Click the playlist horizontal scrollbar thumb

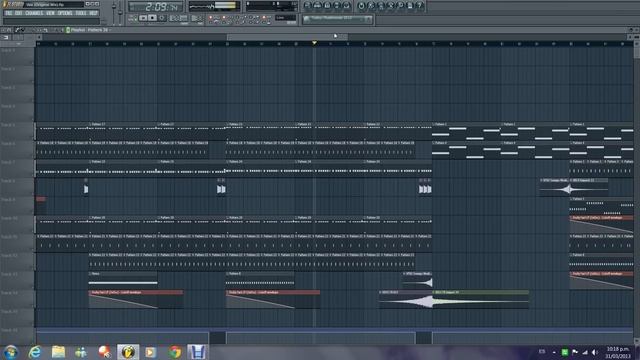point(287,37)
